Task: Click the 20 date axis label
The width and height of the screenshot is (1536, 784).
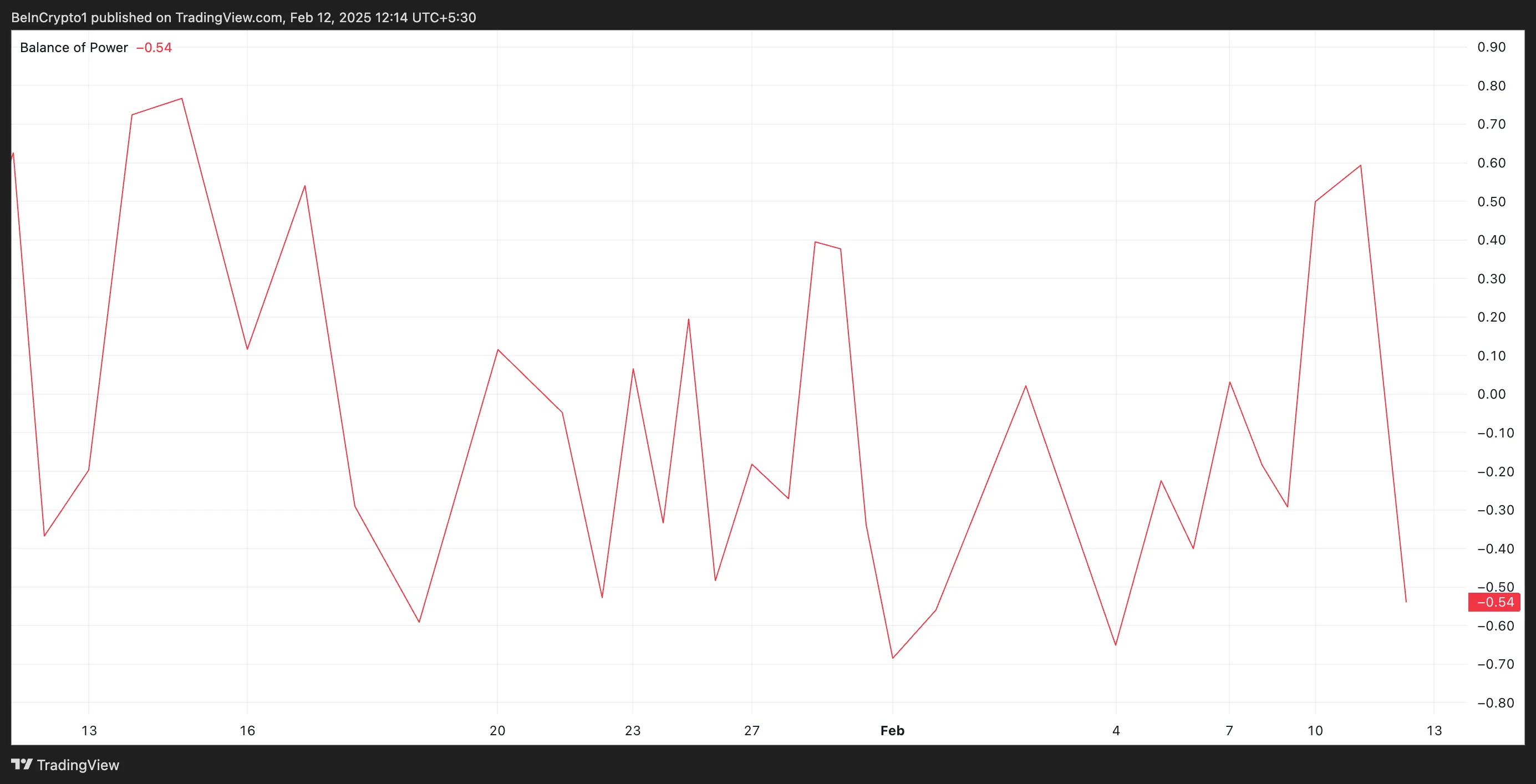Action: pos(497,731)
